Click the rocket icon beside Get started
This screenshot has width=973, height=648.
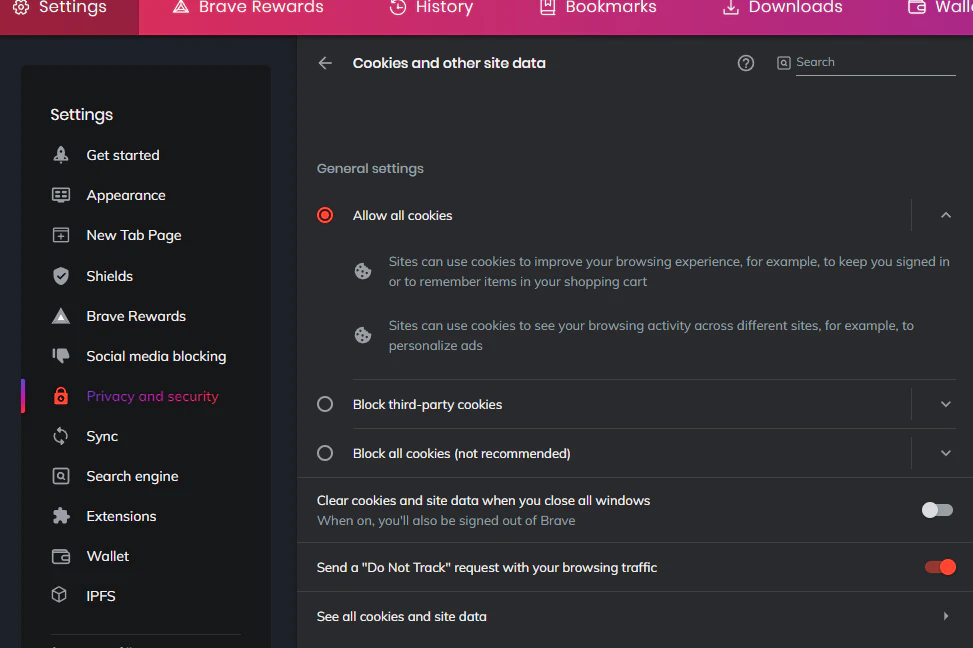coord(61,155)
